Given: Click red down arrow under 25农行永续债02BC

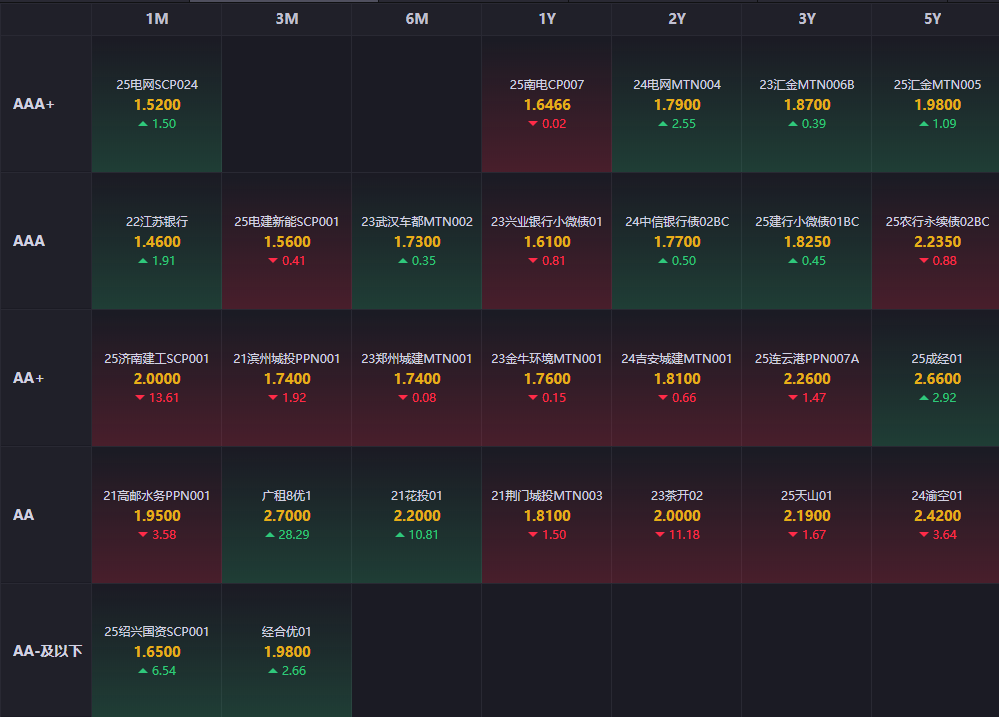Looking at the screenshot, I should point(923,261).
